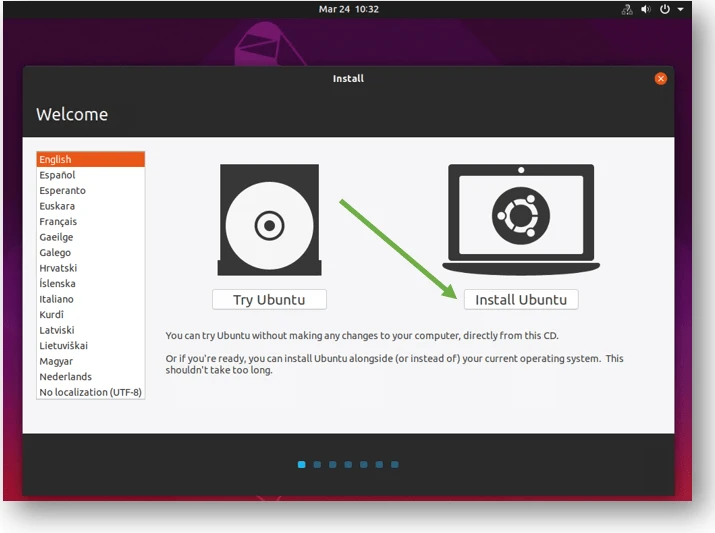The image size is (715, 533).
Task: Select Latviski language
Action: (x=90, y=330)
